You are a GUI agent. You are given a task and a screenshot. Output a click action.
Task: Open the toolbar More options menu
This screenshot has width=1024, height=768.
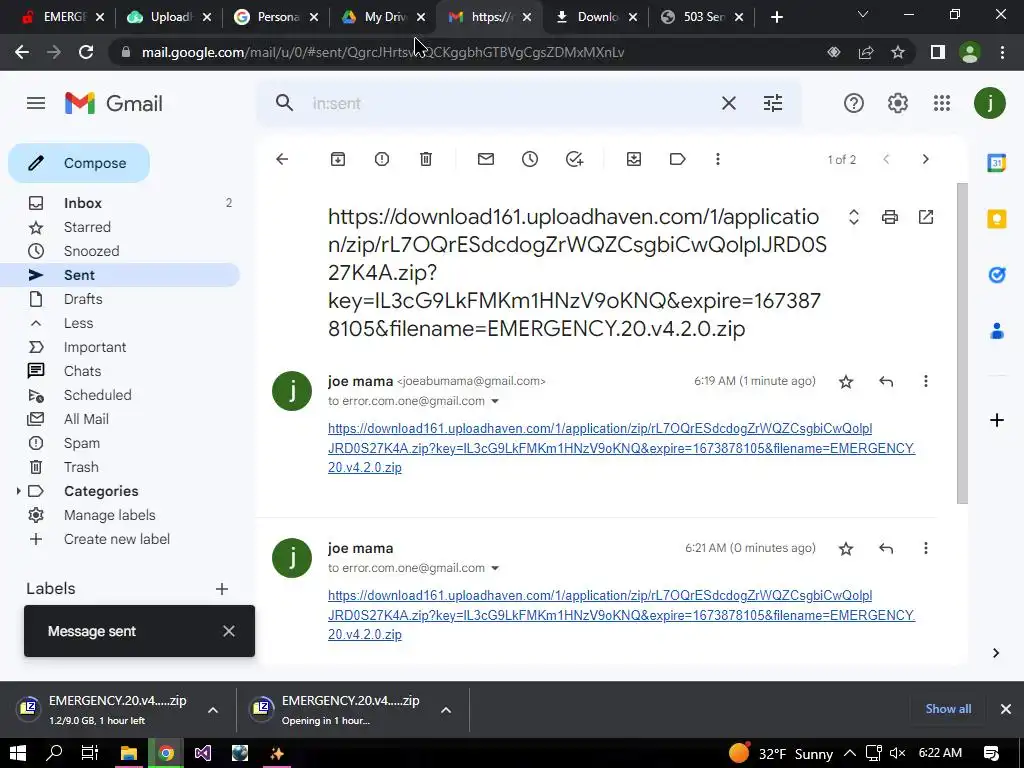coord(718,159)
